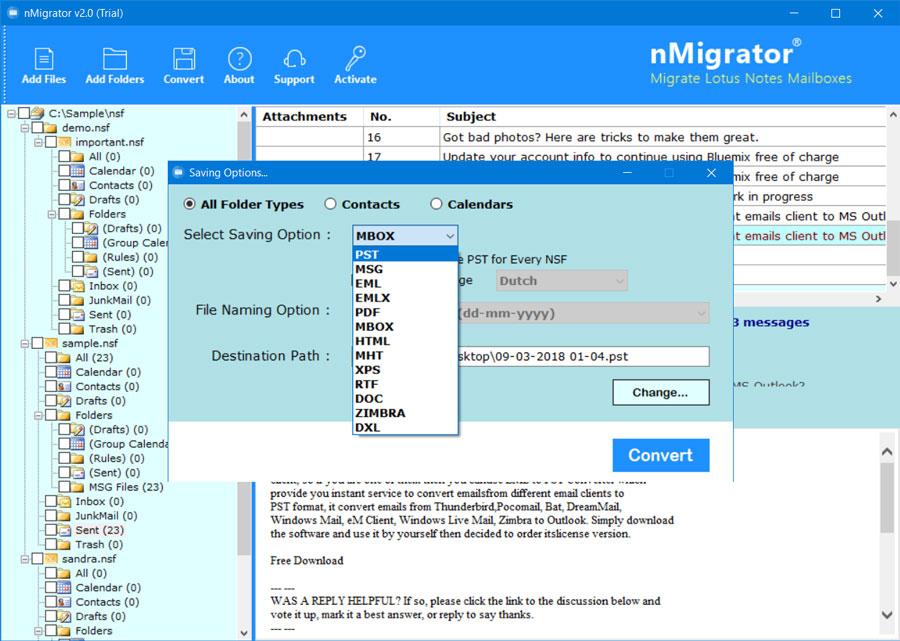
Task: Collapse the sandra.nsf tree node
Action: pos(25,559)
